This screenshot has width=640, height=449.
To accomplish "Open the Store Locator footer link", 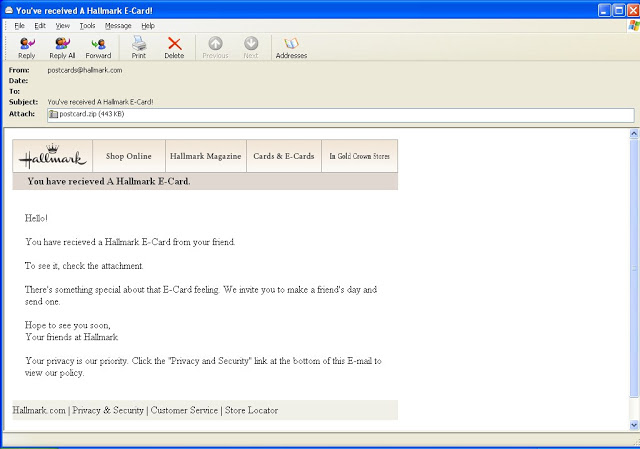I will pyautogui.click(x=251, y=410).
